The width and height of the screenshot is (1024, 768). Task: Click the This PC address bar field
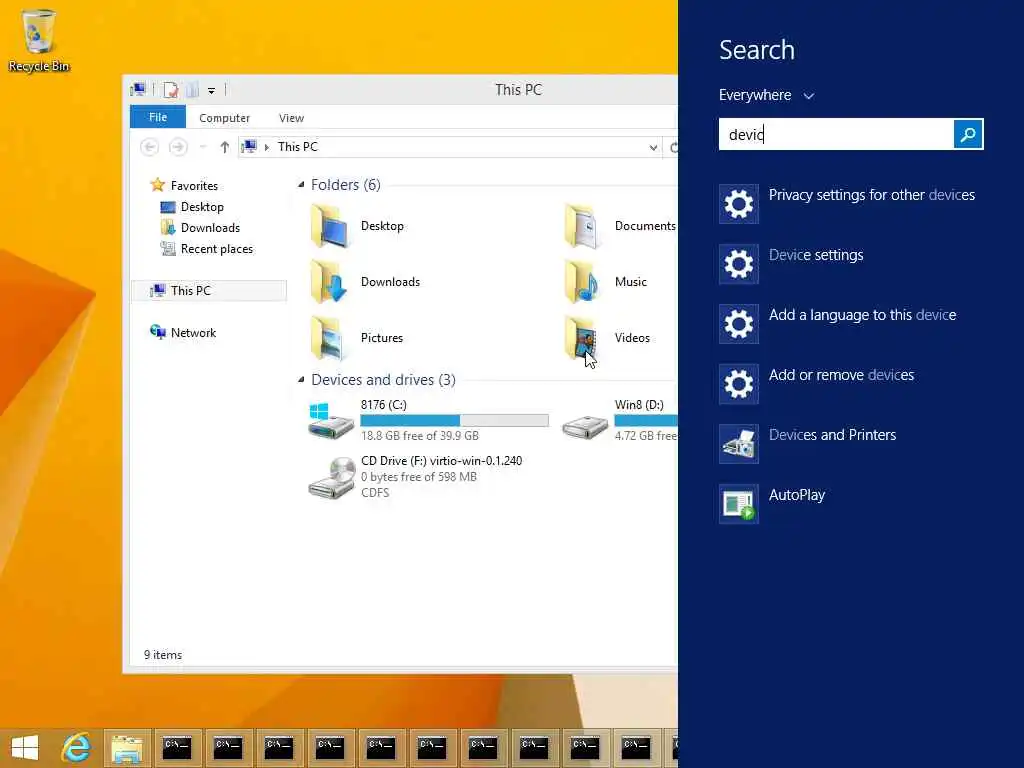450,147
